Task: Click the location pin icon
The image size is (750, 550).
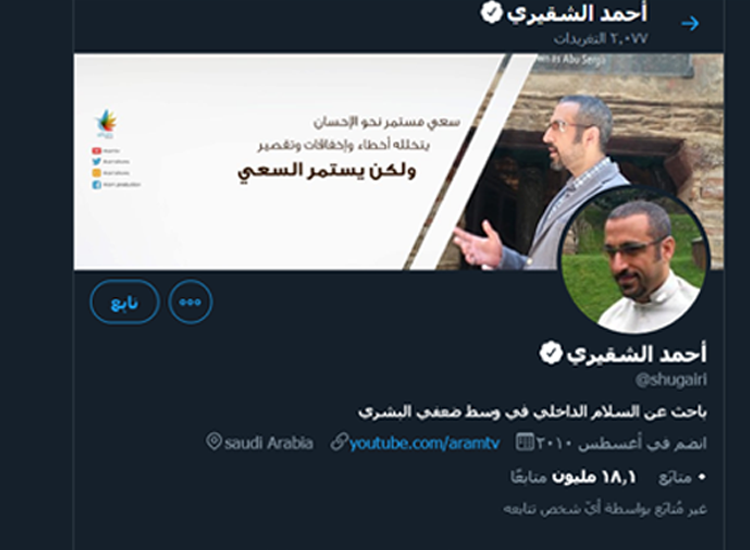Action: (214, 441)
